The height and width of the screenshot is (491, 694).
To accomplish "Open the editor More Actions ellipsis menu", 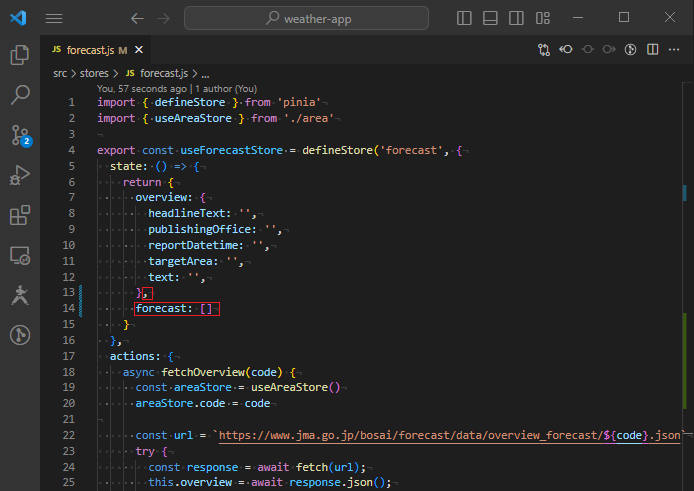I will pyautogui.click(x=674, y=50).
